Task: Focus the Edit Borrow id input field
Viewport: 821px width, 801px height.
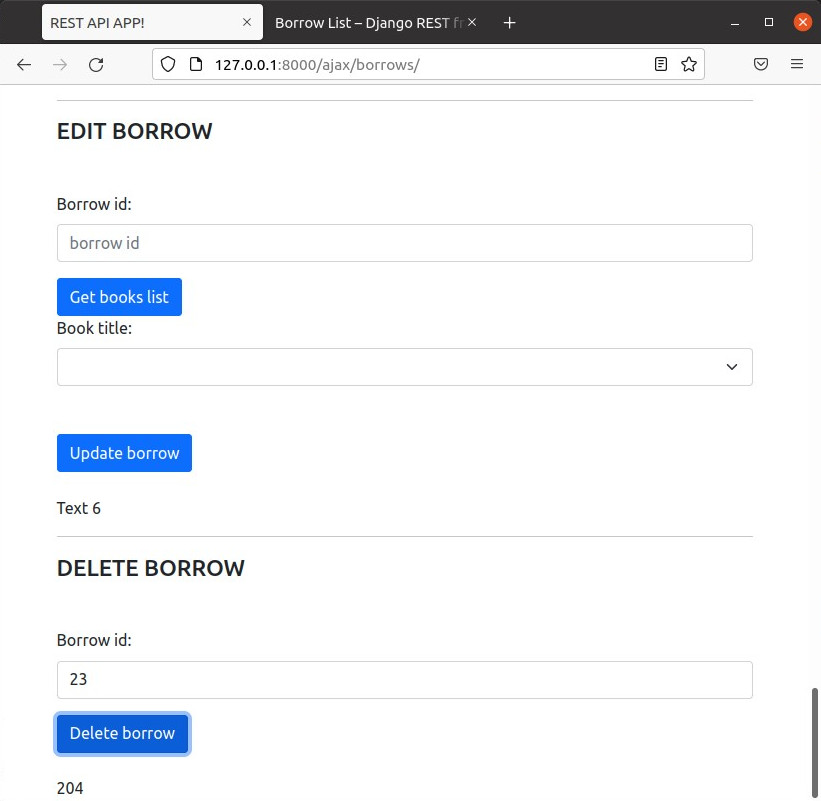Action: click(x=404, y=243)
